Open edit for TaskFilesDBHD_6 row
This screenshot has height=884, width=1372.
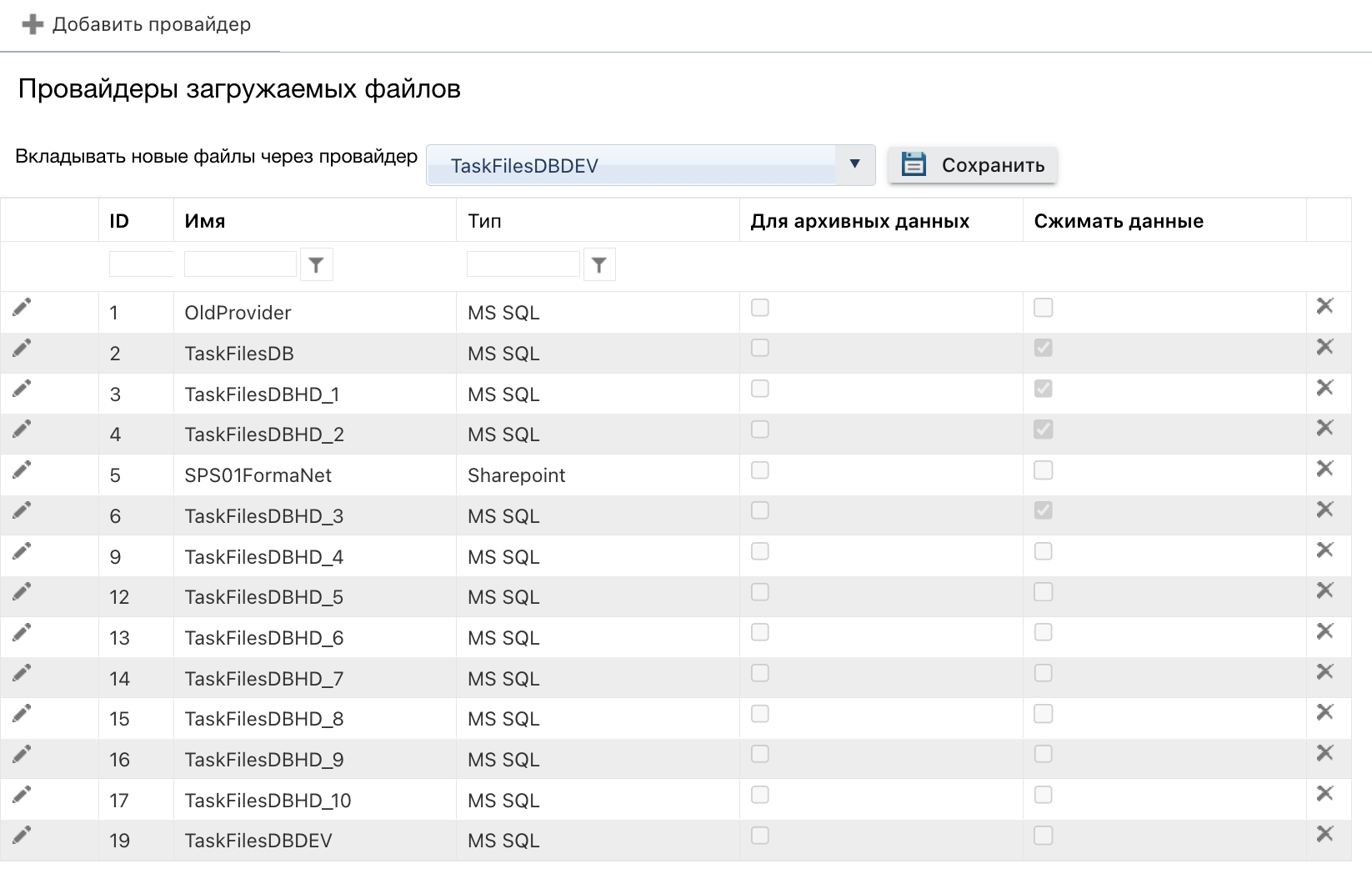[x=22, y=632]
